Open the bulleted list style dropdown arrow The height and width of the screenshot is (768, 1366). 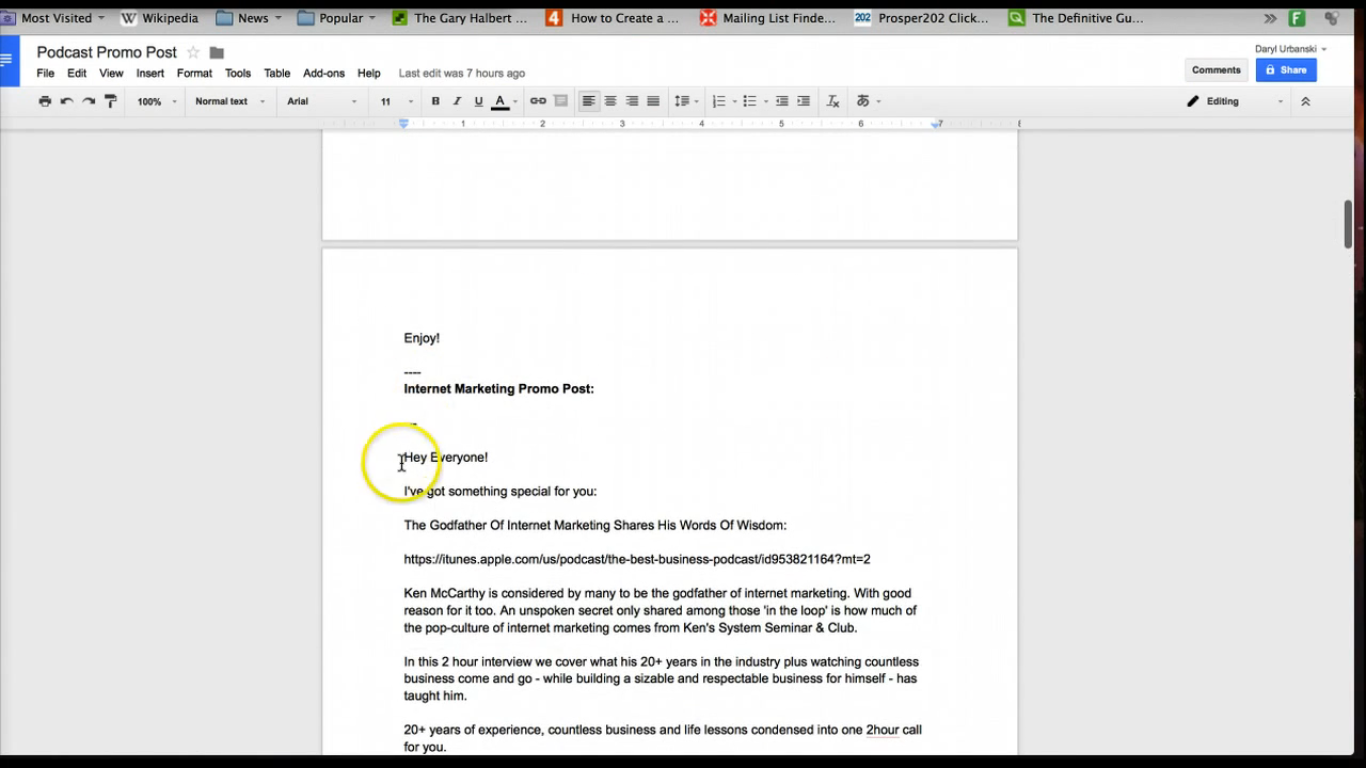[766, 101]
